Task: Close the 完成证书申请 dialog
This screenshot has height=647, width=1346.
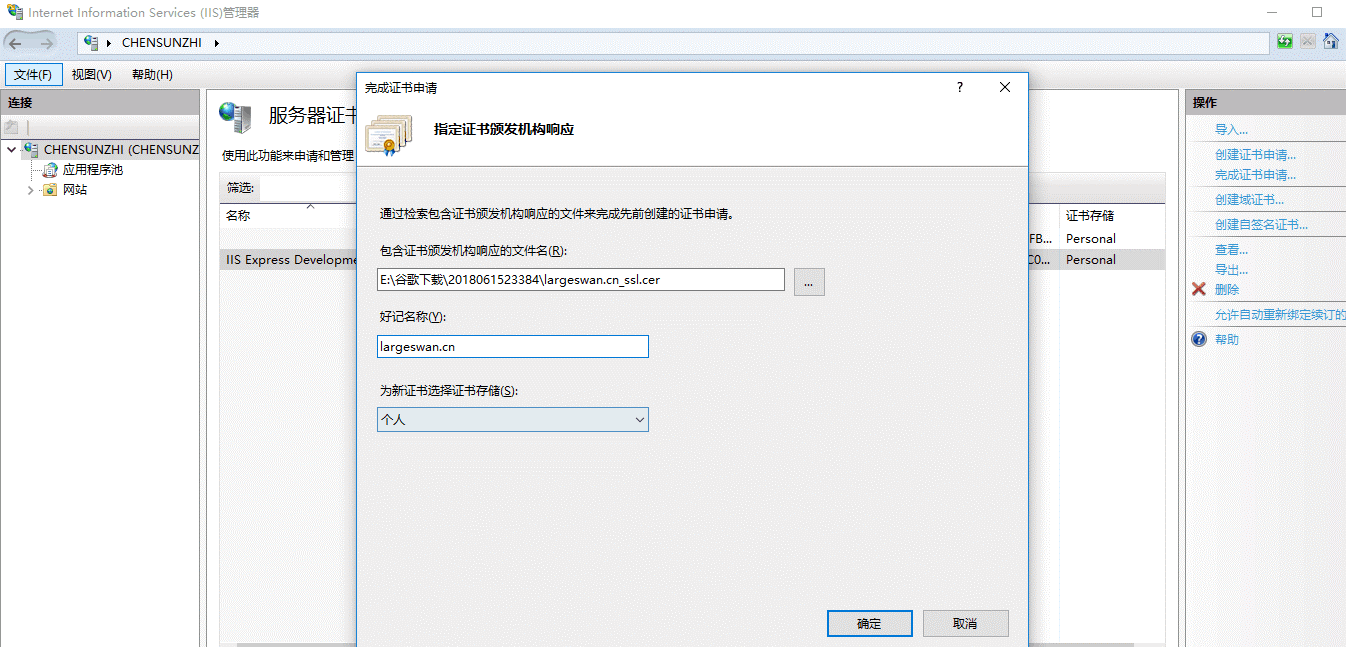Action: (x=1005, y=87)
